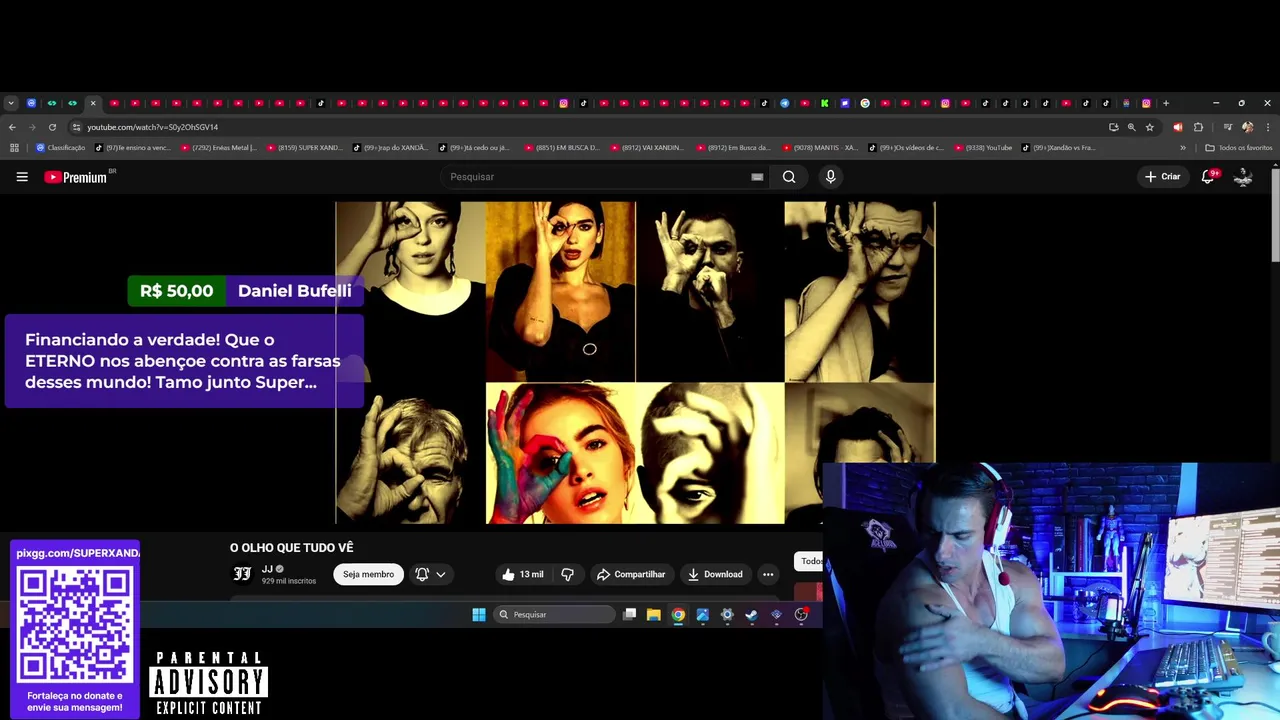Open YouTube notifications bell in header
This screenshot has width=1280, height=720.
click(1208, 177)
